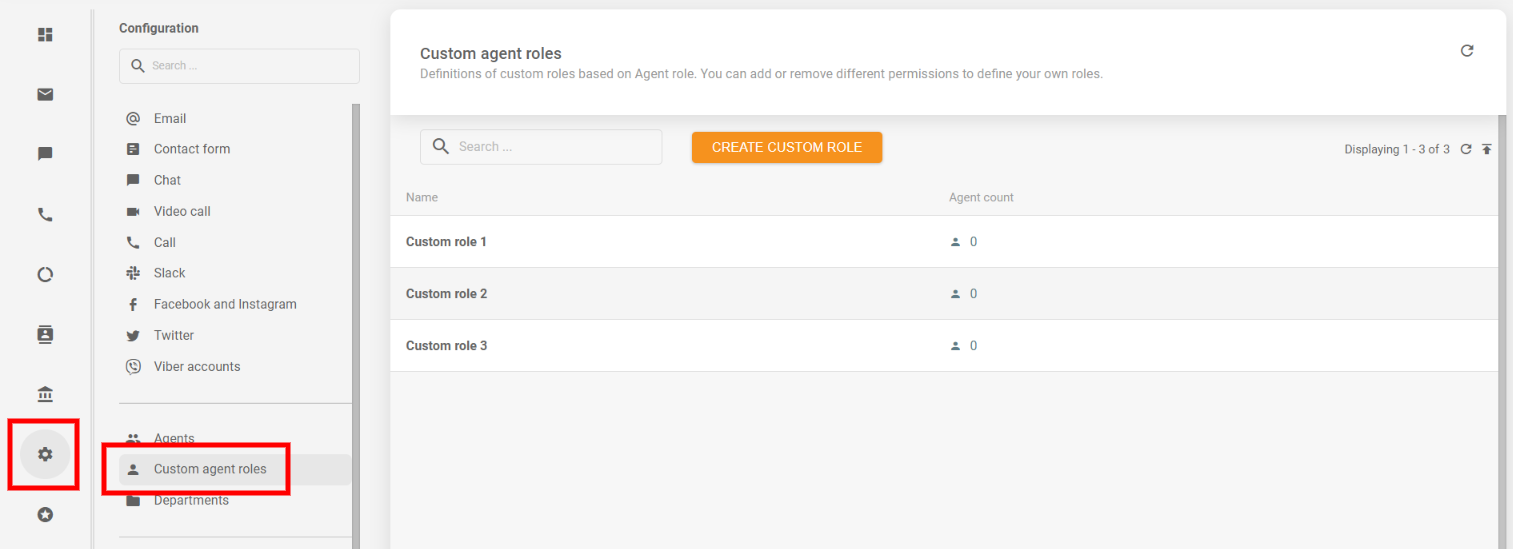Open the dashboard grid icon
Image resolution: width=1513 pixels, height=549 pixels.
tap(45, 35)
